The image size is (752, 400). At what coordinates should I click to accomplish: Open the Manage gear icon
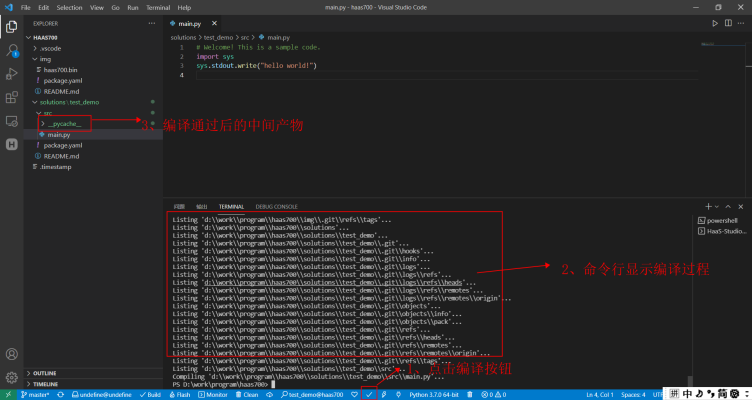(12, 377)
